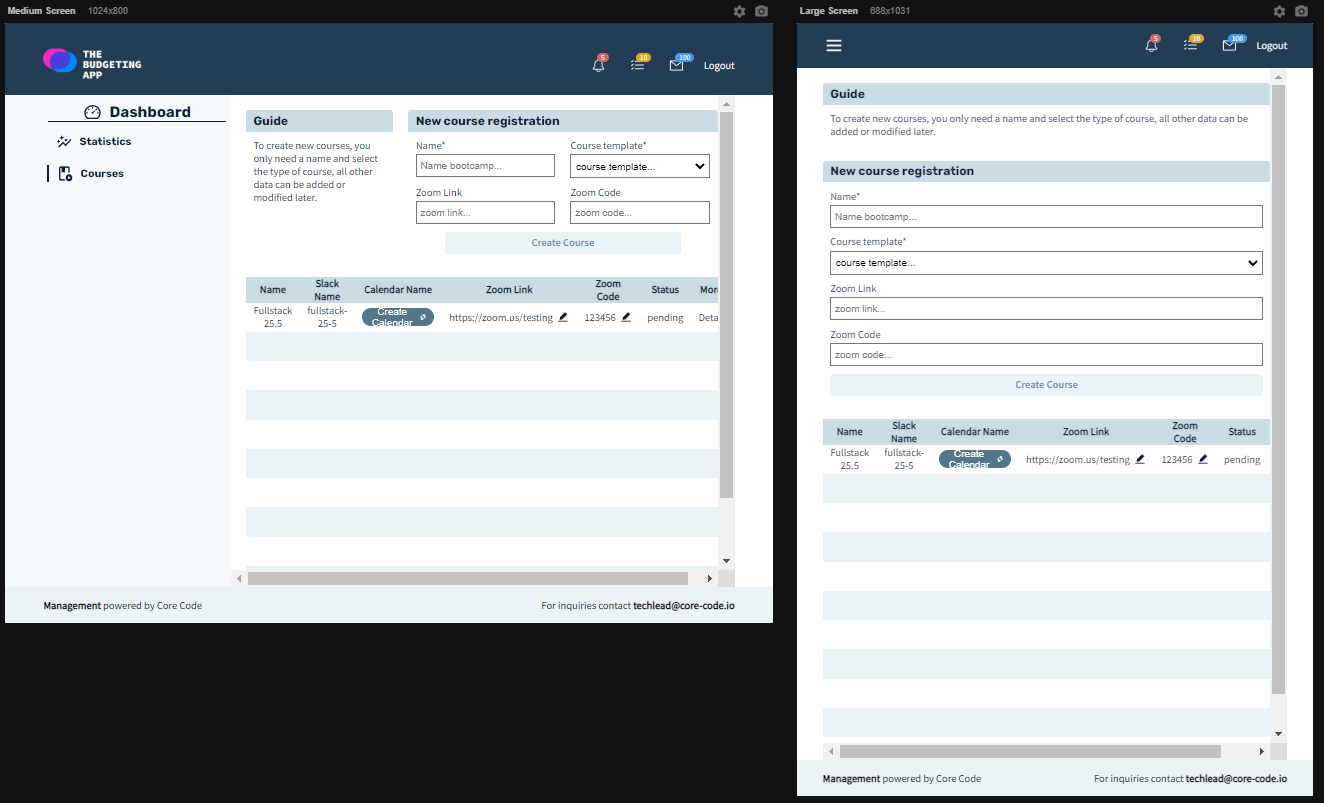Click the Create Course button
Image resolution: width=1324 pixels, height=803 pixels.
561,242
